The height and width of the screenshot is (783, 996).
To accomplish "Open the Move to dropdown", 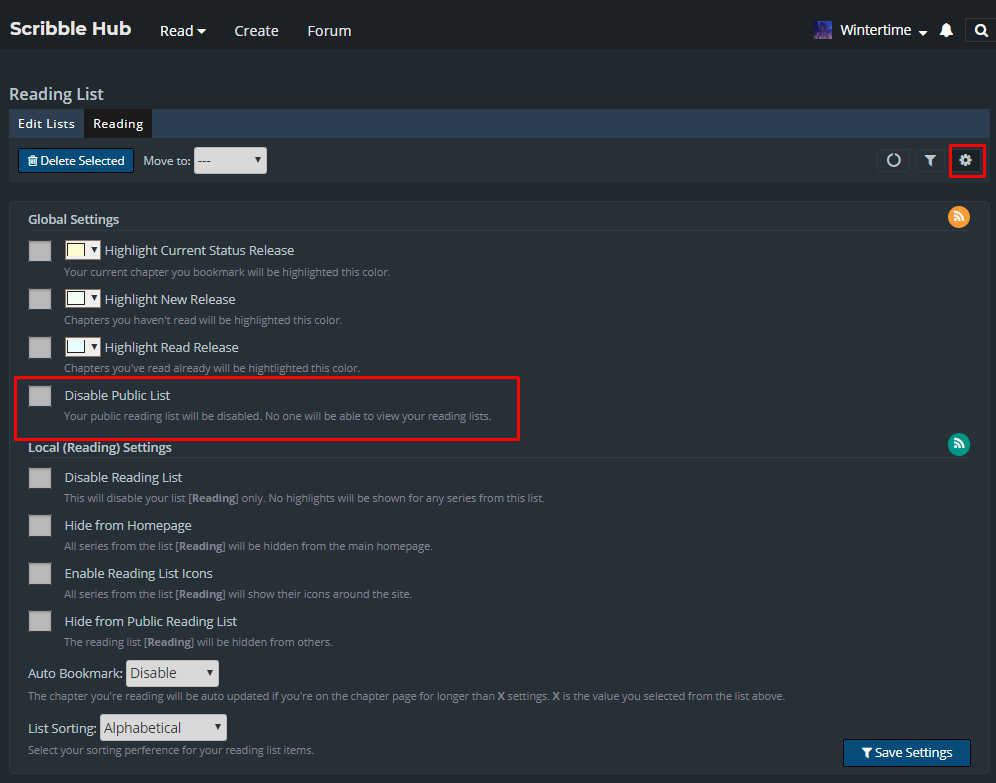I will (x=230, y=160).
